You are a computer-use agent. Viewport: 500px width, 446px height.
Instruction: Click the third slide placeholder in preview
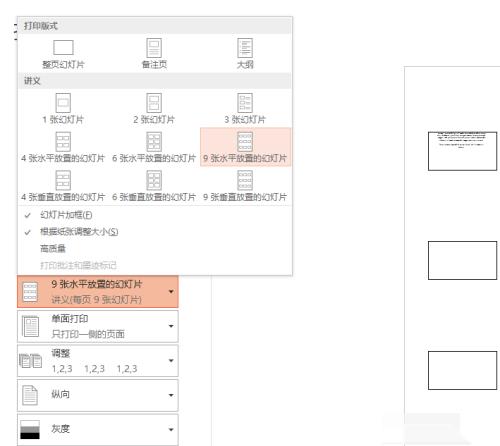coord(462,370)
